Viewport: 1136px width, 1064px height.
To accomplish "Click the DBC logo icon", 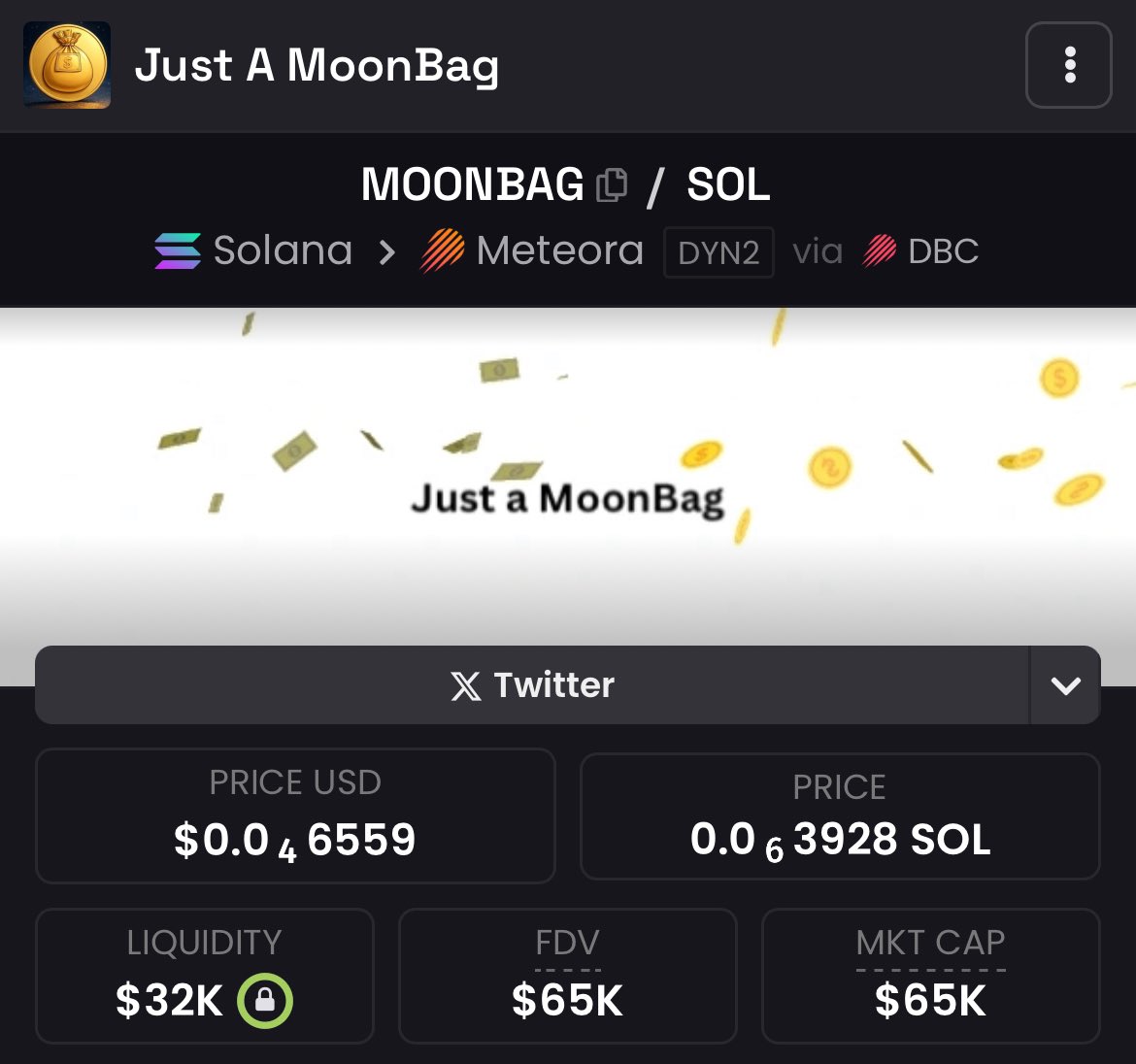I will tap(880, 251).
